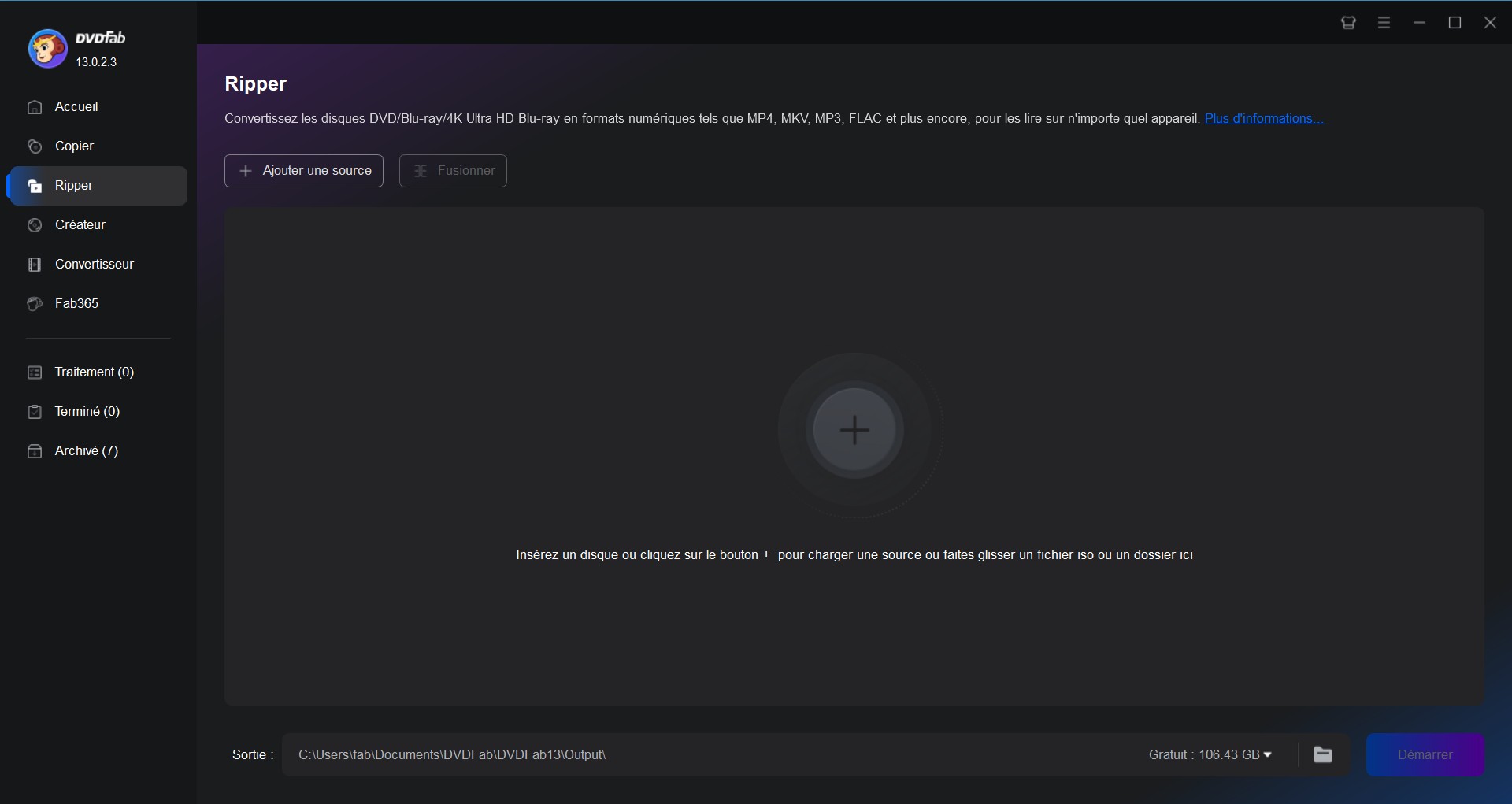The height and width of the screenshot is (804, 1512).
Task: Click the Démarrer start button
Action: coord(1425,754)
